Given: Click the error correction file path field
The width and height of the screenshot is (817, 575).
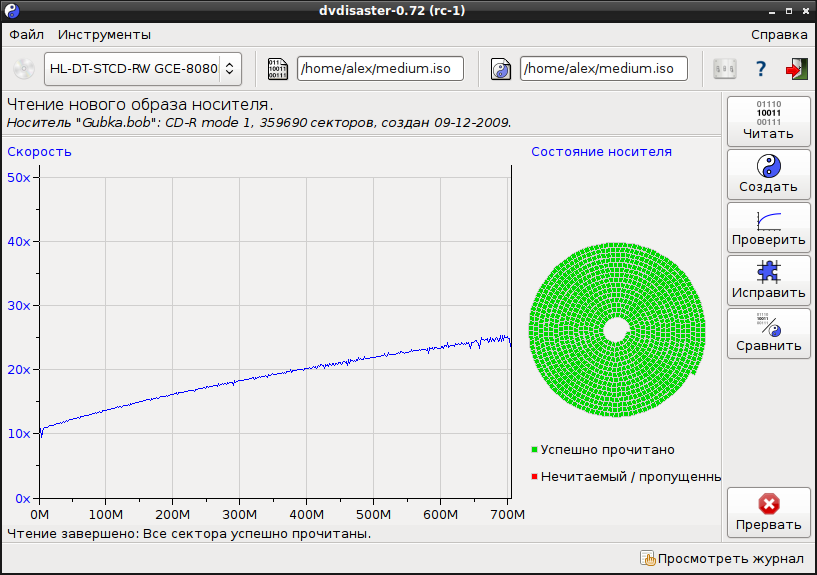Looking at the screenshot, I should pyautogui.click(x=603, y=69).
